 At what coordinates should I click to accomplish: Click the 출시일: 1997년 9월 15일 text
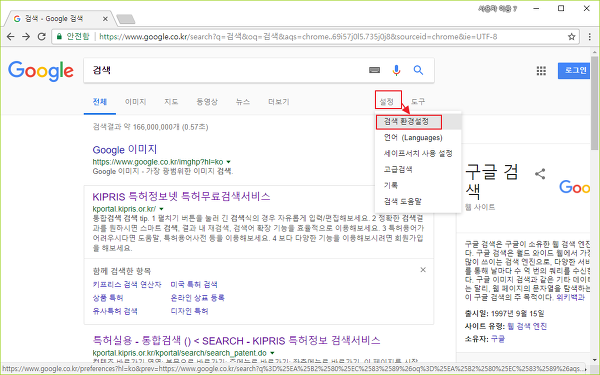point(504,313)
